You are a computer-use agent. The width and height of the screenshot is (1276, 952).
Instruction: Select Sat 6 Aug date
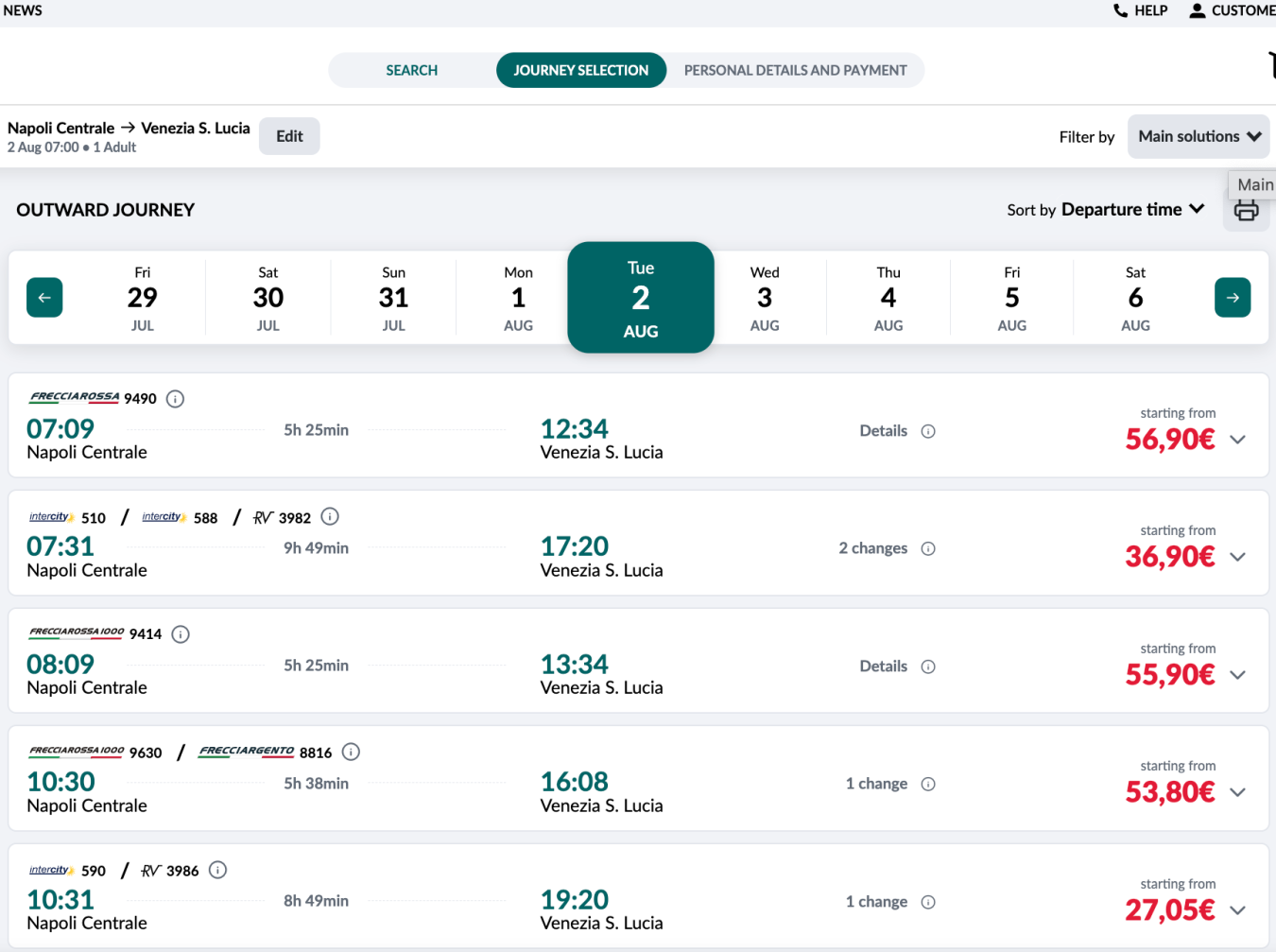coord(1136,298)
